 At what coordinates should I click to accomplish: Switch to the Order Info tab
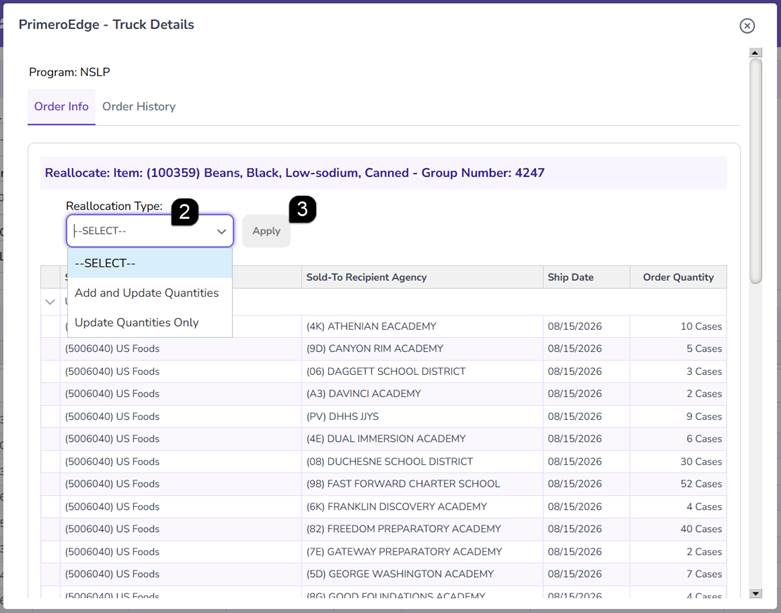pos(61,107)
